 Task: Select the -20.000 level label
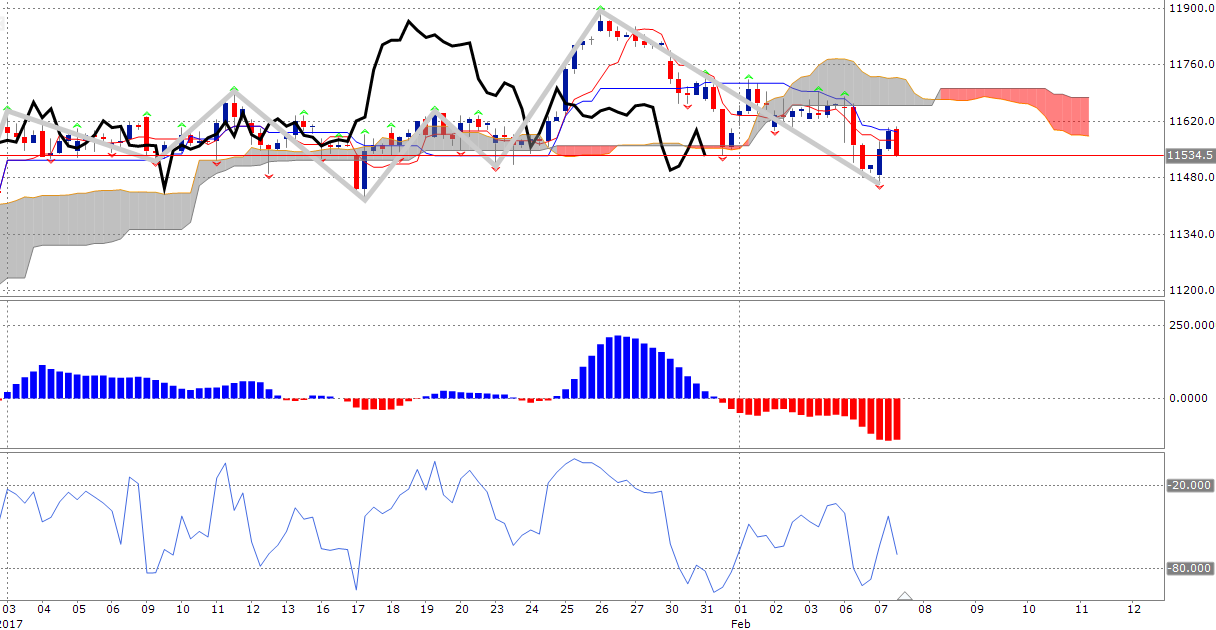(x=1189, y=485)
